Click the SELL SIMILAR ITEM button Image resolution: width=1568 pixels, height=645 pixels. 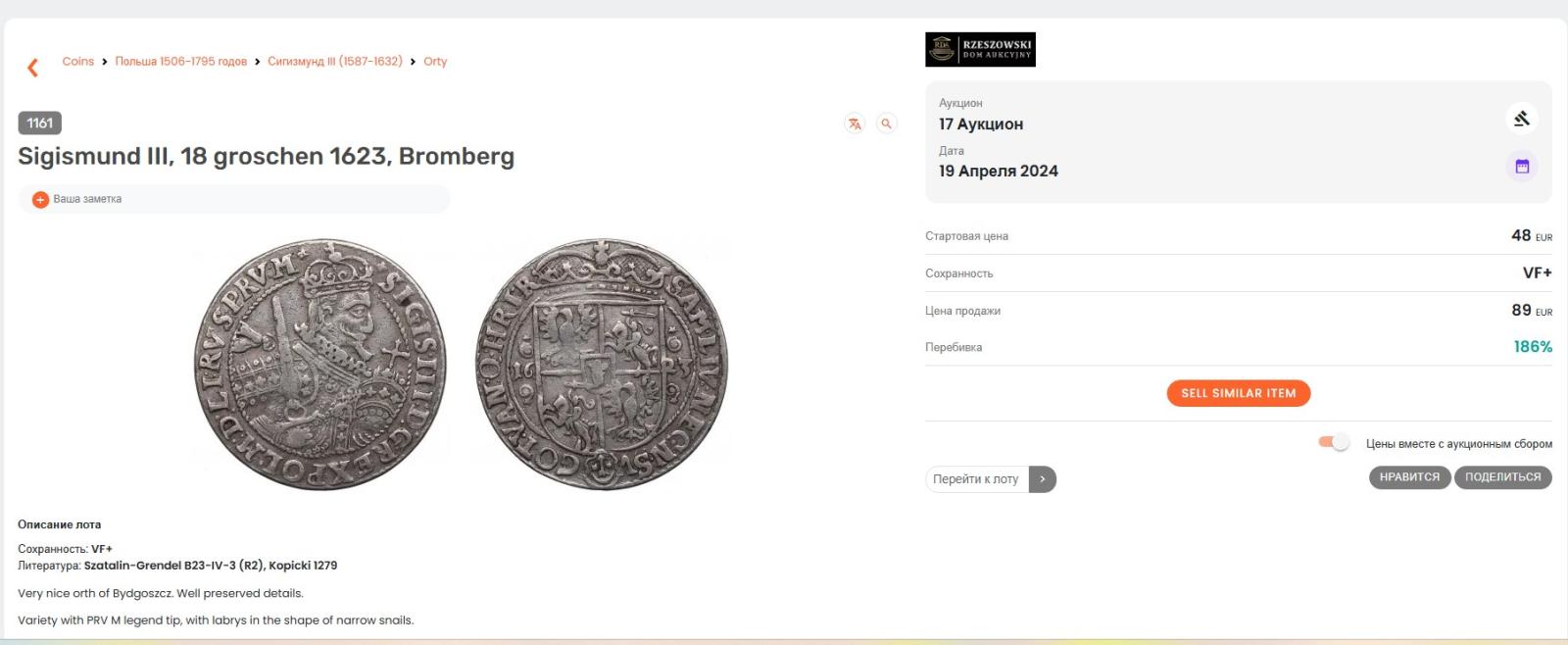[1239, 393]
